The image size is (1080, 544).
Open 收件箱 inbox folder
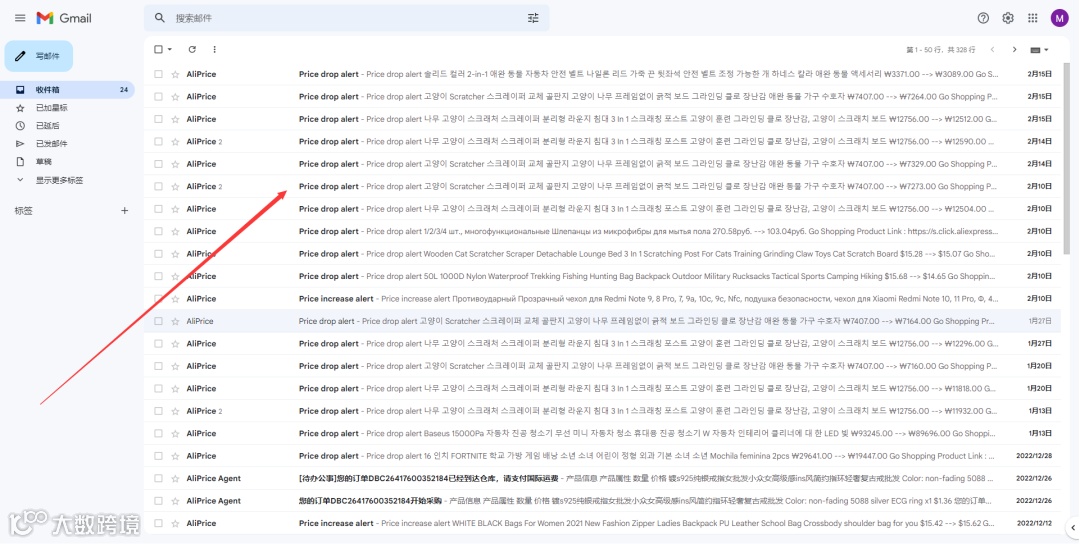67,90
